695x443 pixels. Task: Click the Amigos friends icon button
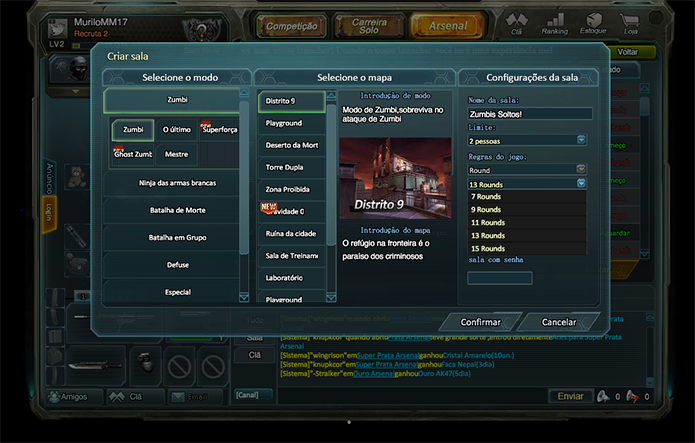[x=74, y=396]
